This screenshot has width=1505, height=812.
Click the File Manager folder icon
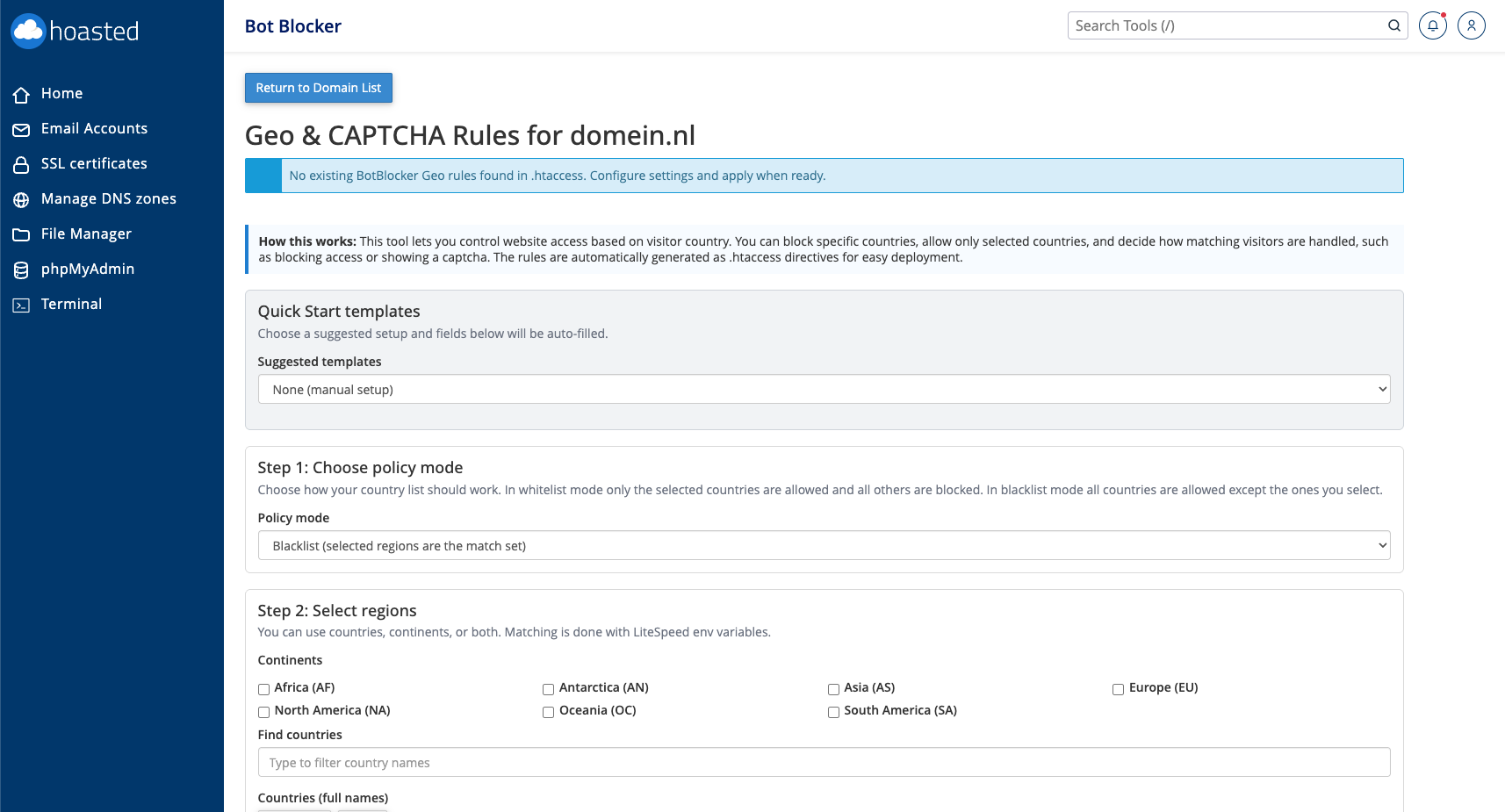(22, 234)
